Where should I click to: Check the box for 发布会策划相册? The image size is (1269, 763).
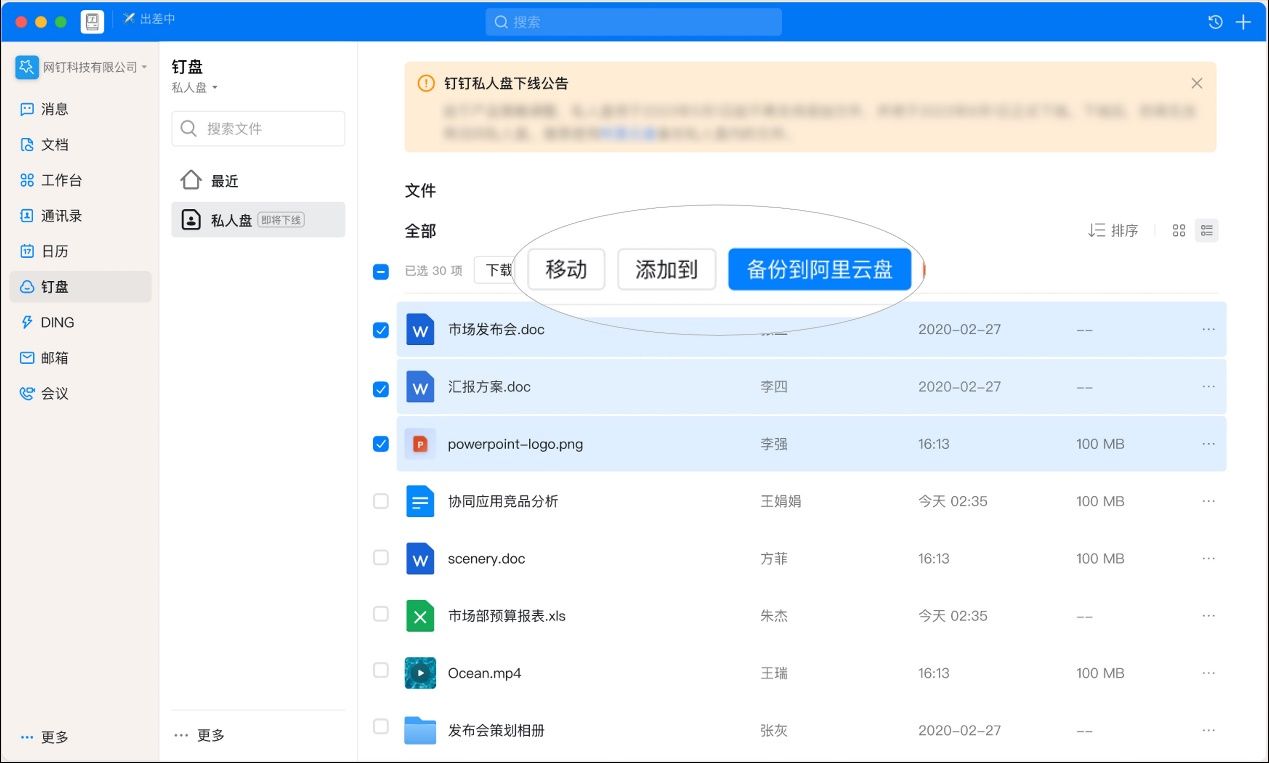point(381,726)
